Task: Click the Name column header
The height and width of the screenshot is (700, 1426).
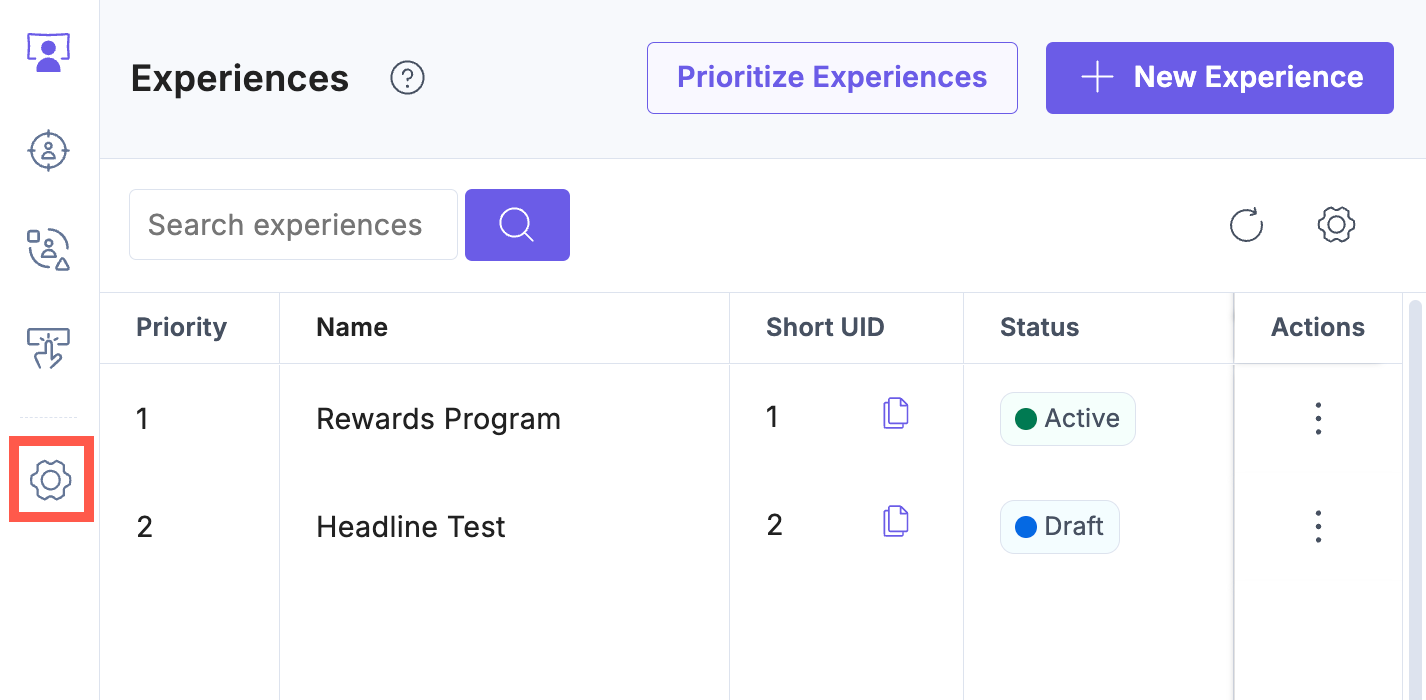Action: click(x=352, y=328)
